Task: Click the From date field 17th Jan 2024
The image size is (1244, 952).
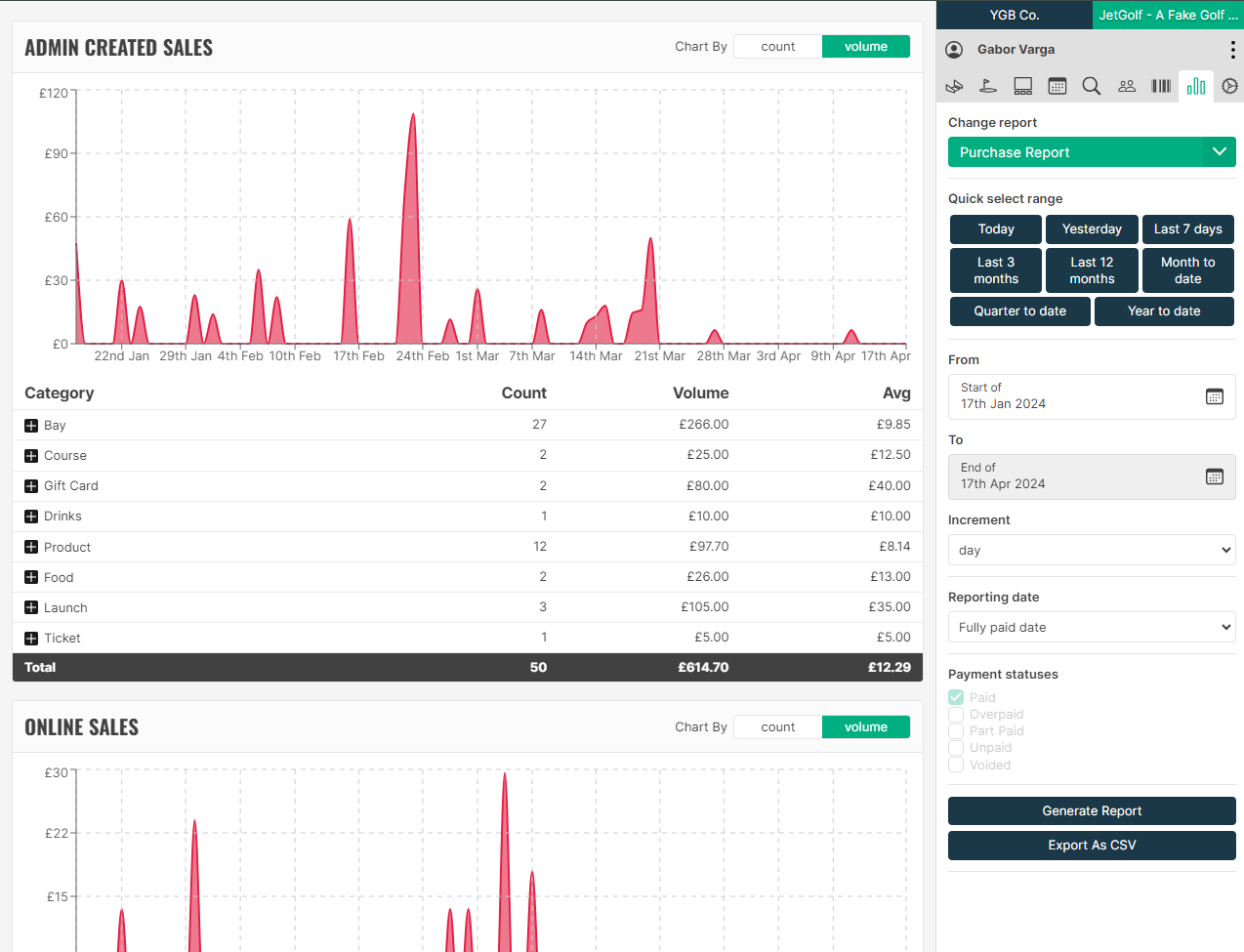Action: tap(1092, 396)
